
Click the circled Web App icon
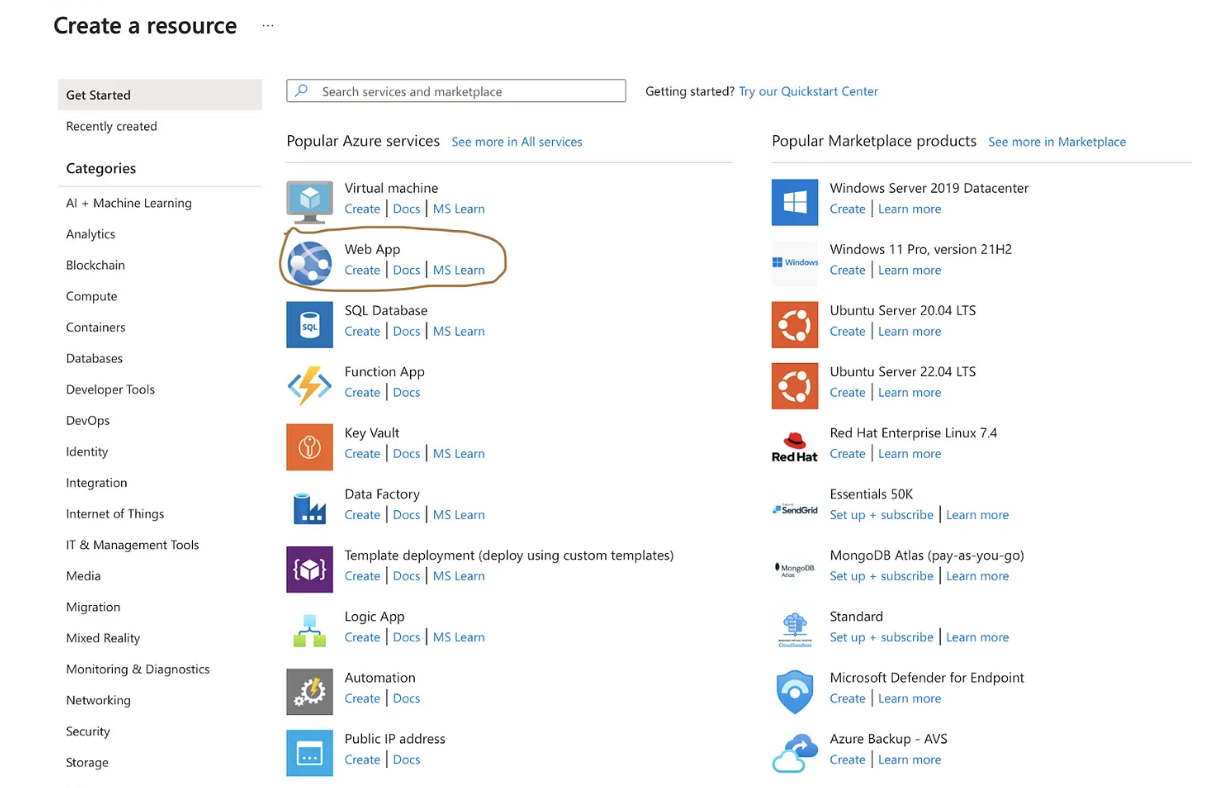pyautogui.click(x=309, y=263)
